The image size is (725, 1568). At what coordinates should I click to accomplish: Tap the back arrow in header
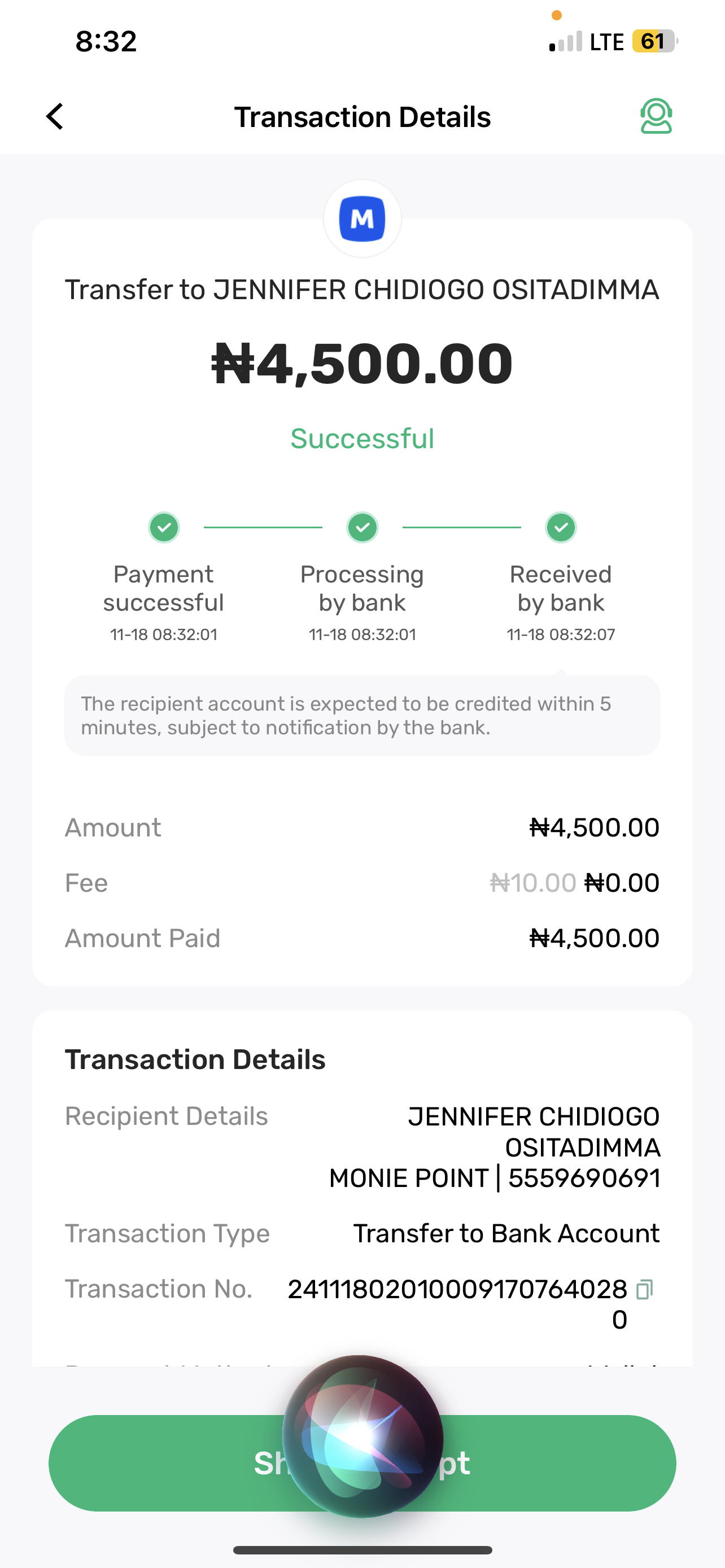point(55,116)
